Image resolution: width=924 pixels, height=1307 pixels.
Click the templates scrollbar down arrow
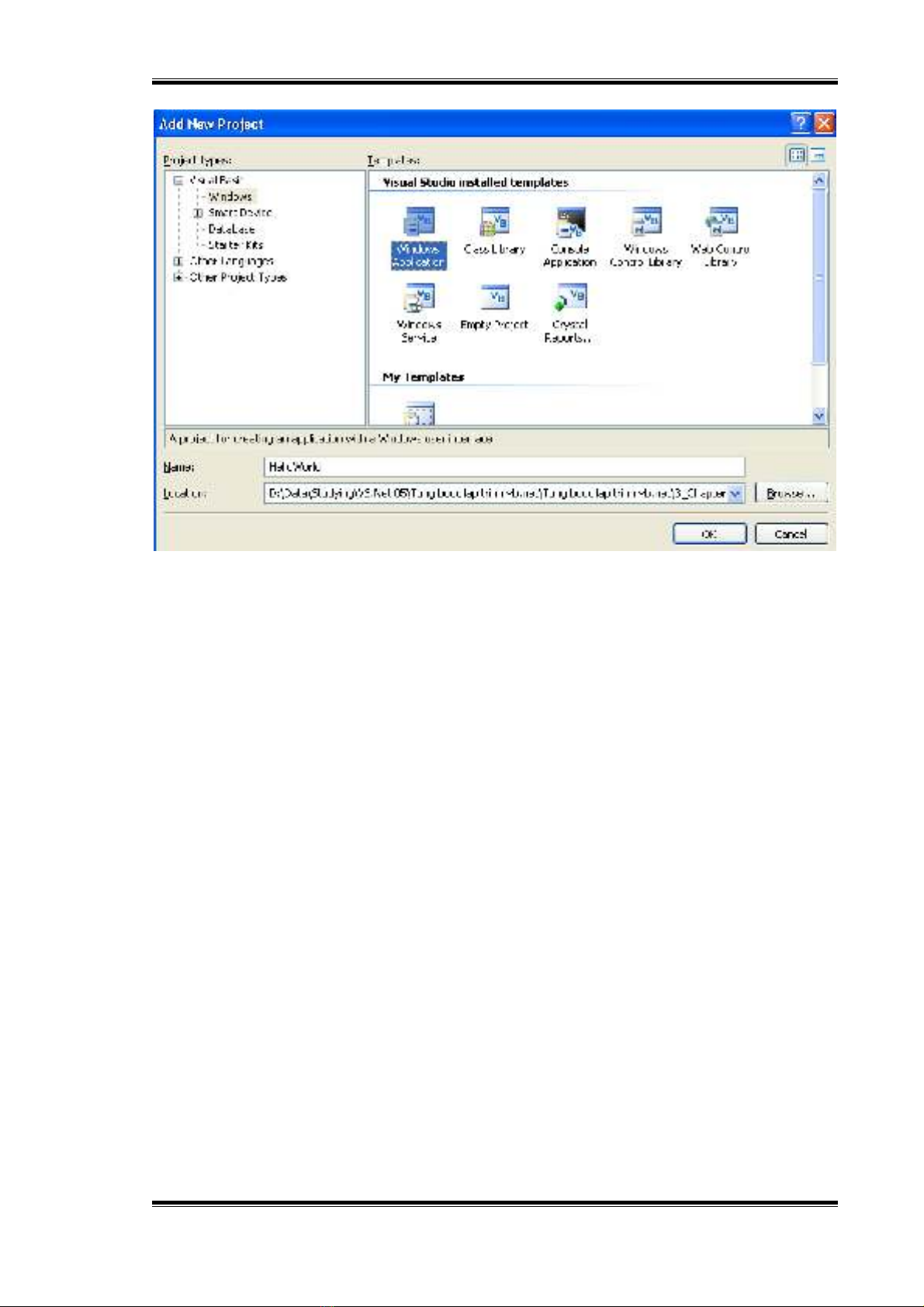(x=818, y=417)
